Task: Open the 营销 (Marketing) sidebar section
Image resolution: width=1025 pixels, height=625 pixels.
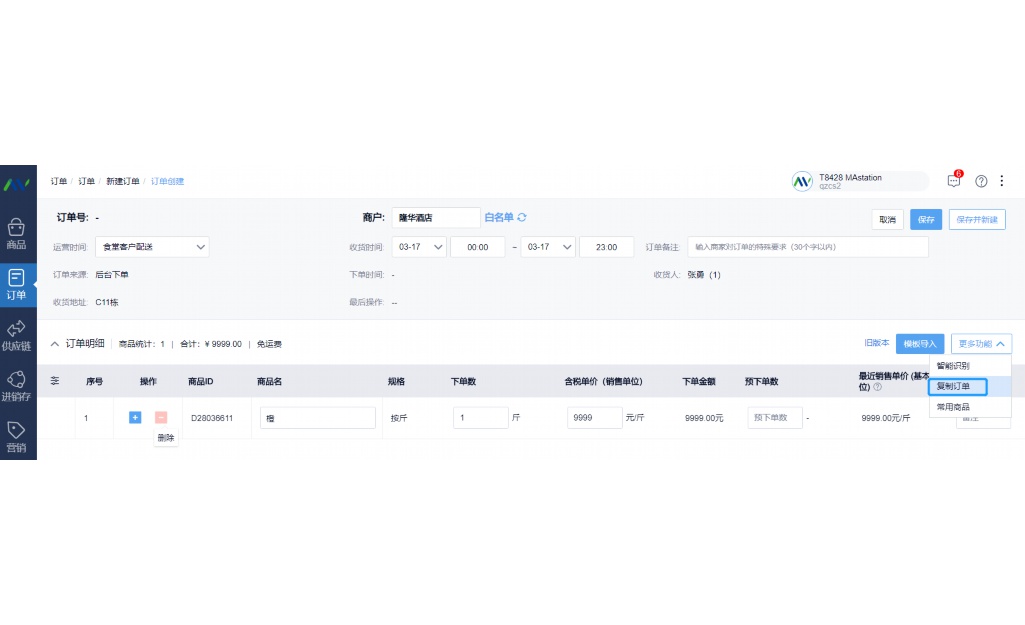Action: [x=17, y=437]
